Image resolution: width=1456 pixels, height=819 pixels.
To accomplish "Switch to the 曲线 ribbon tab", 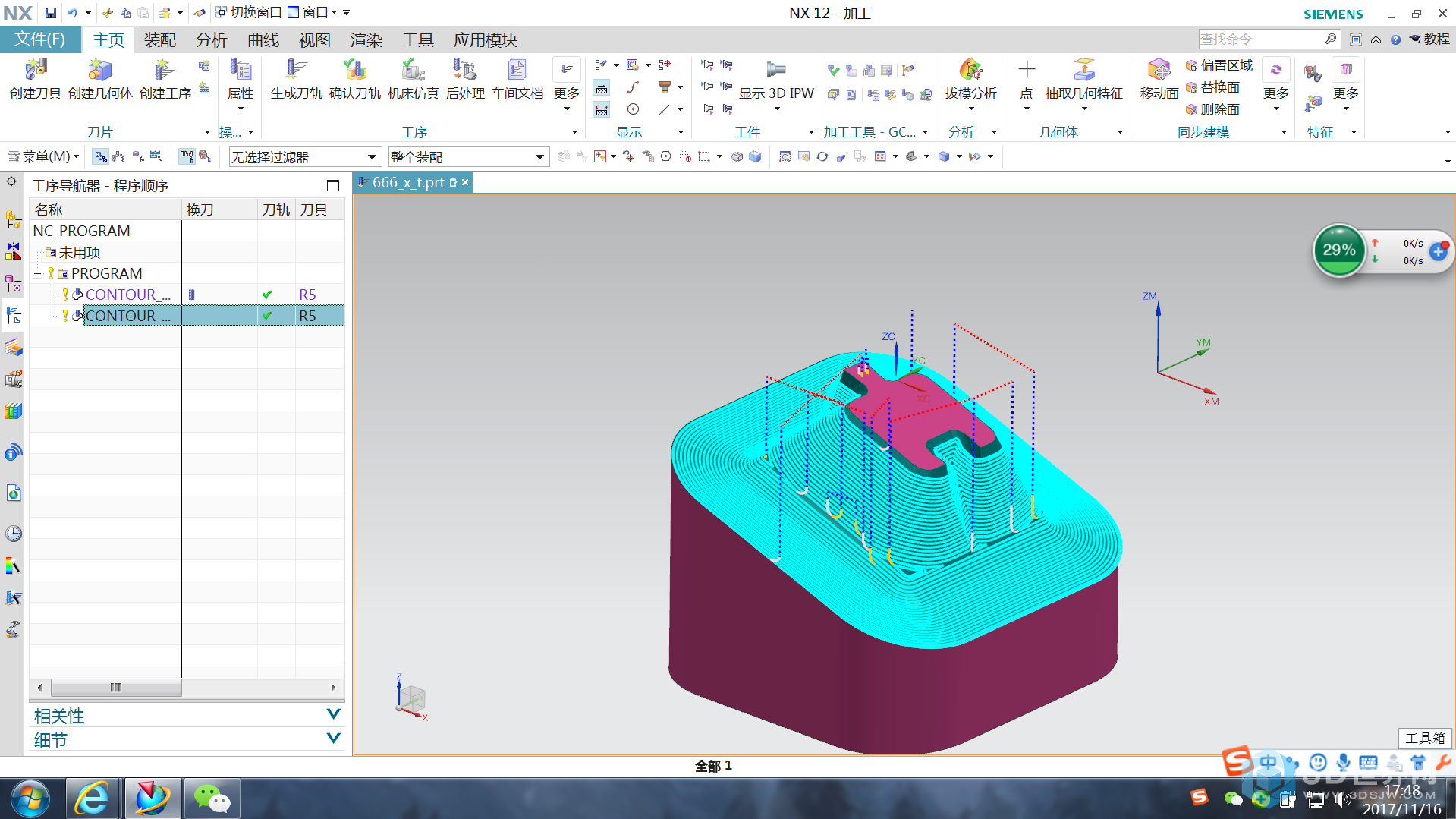I will [263, 40].
